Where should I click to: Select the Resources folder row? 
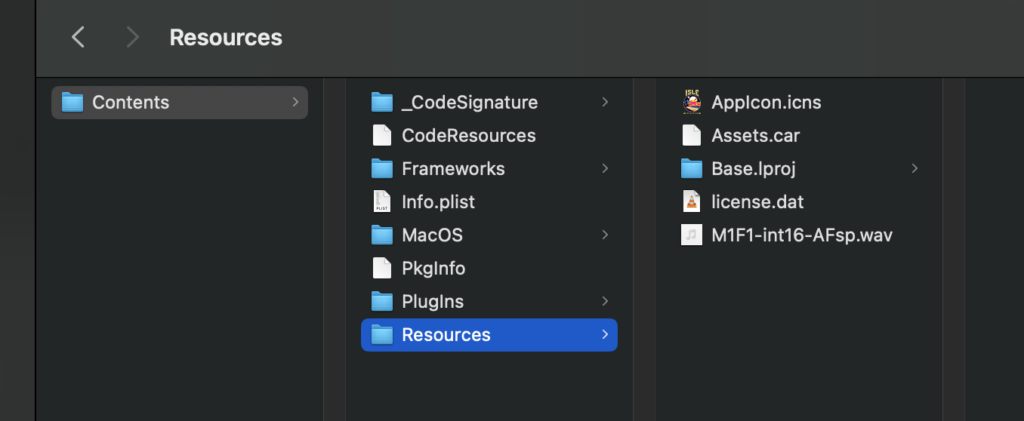click(x=489, y=335)
